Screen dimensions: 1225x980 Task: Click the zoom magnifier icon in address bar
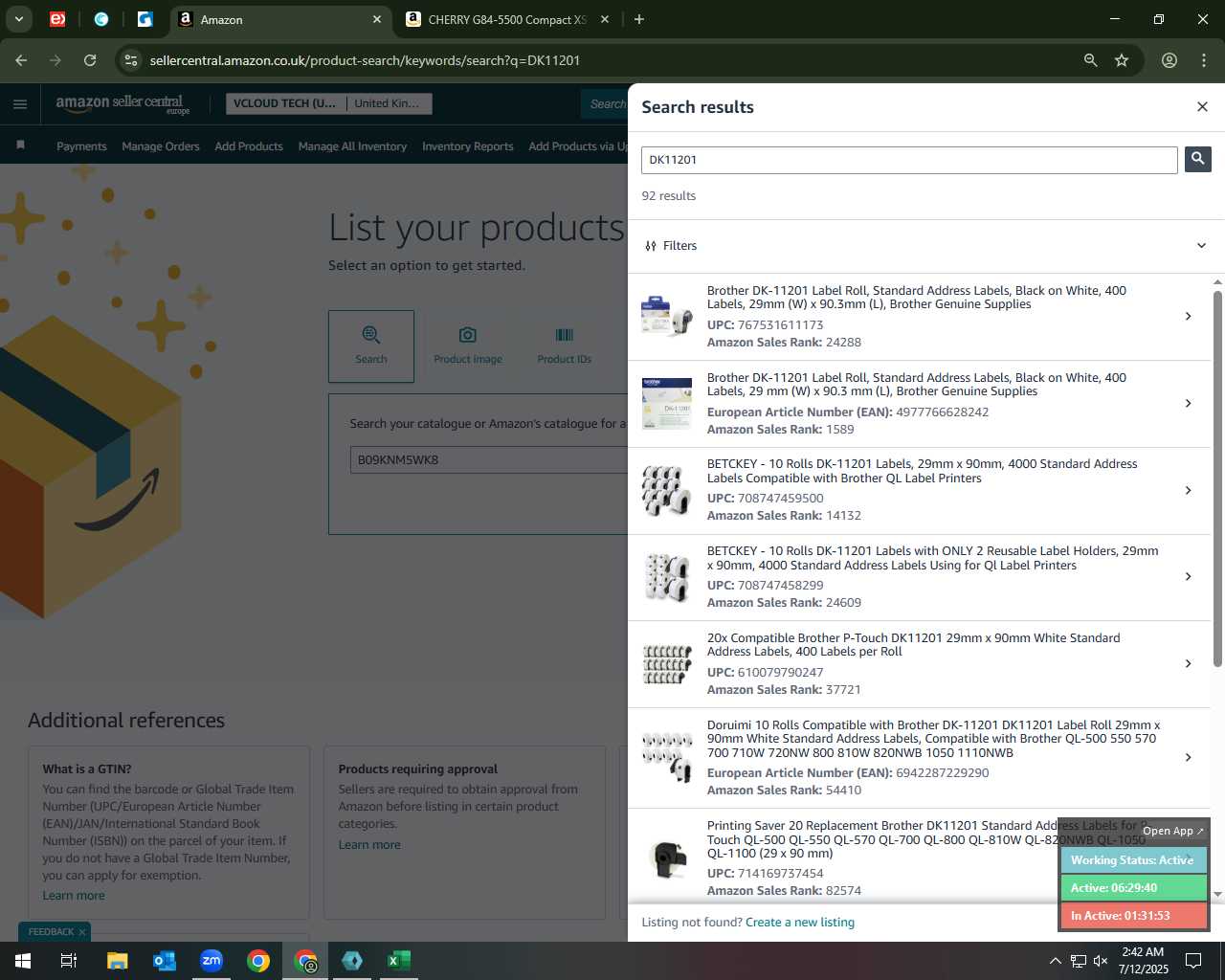click(x=1090, y=60)
